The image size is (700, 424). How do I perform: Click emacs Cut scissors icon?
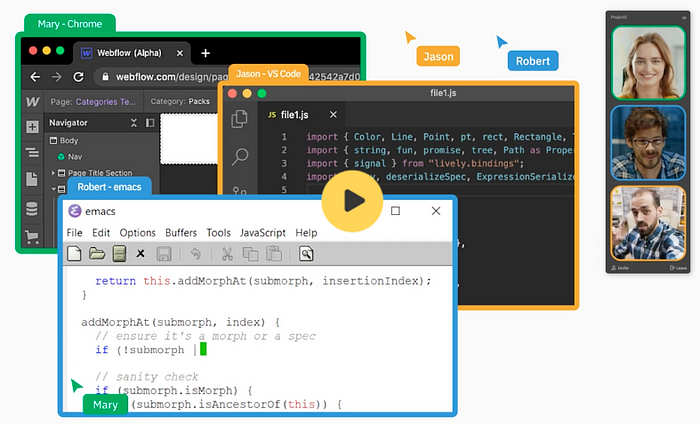227,254
